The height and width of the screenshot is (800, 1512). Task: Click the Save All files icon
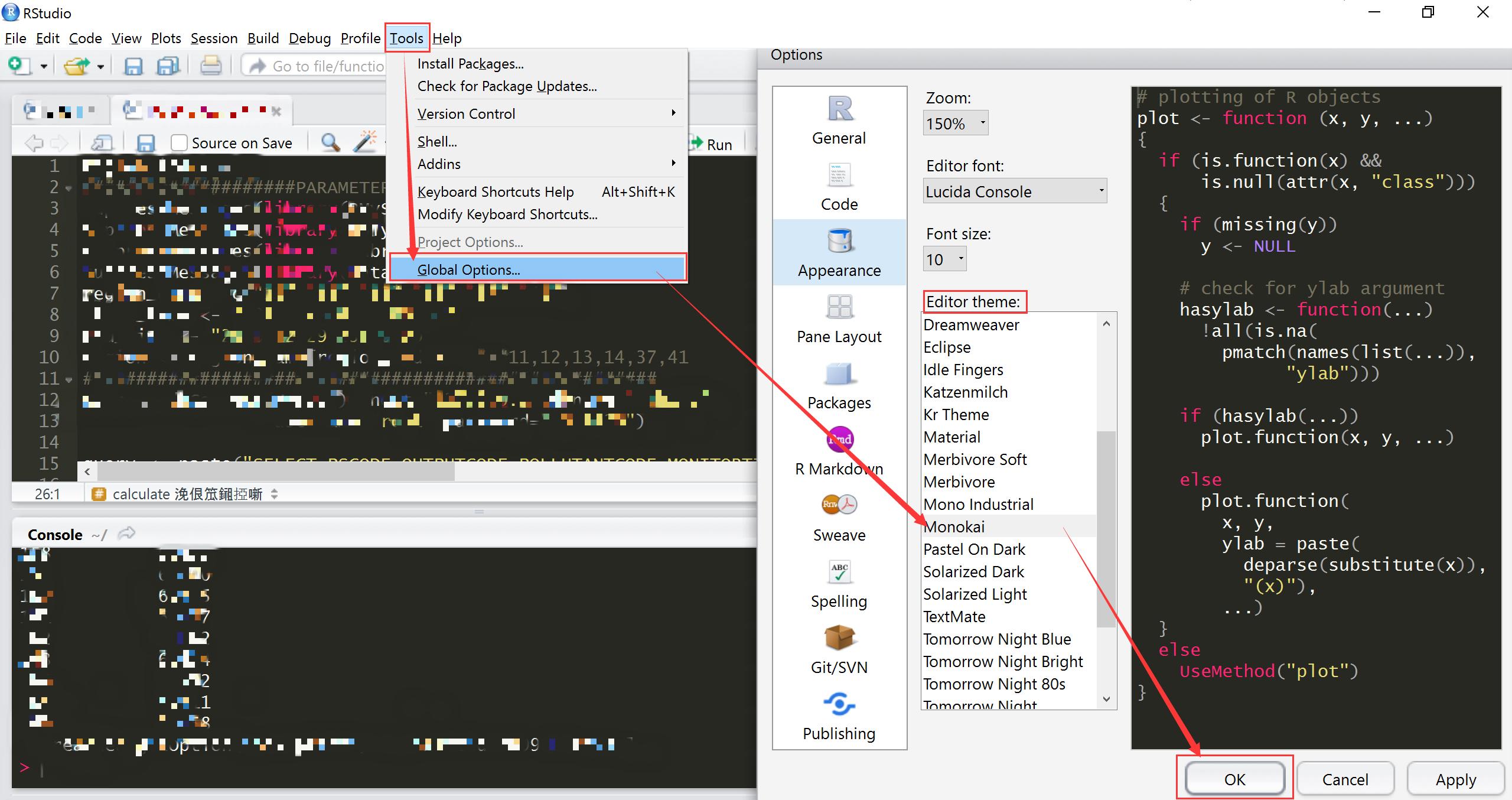[168, 66]
